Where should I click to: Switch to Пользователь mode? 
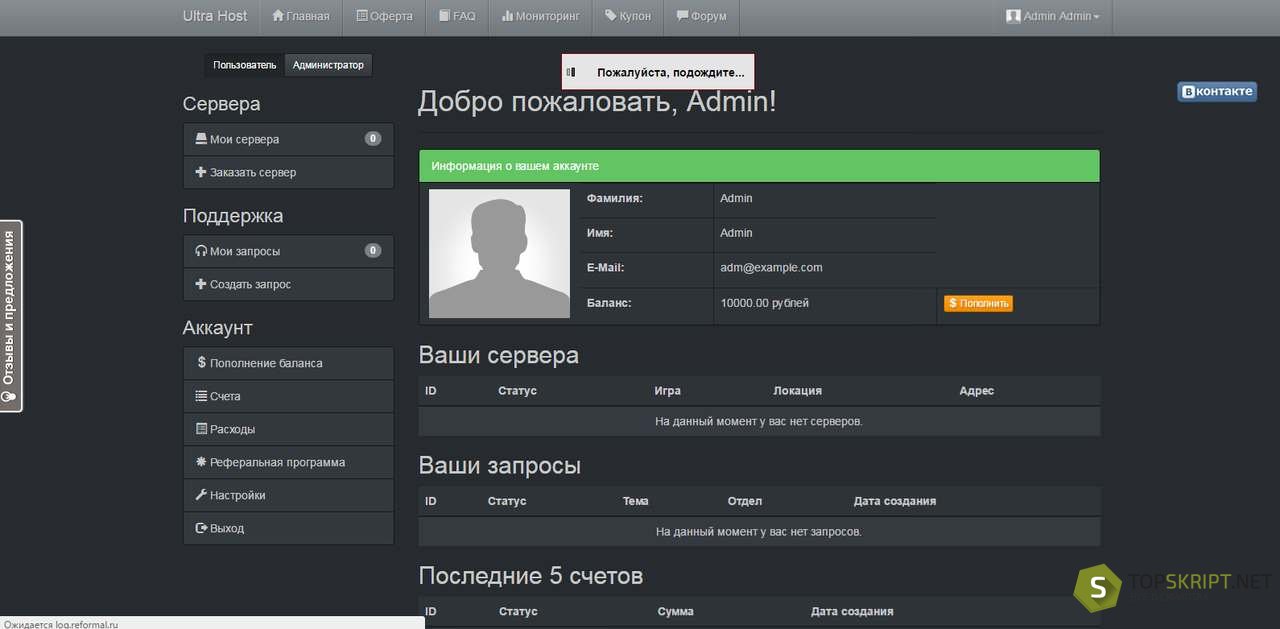click(244, 65)
